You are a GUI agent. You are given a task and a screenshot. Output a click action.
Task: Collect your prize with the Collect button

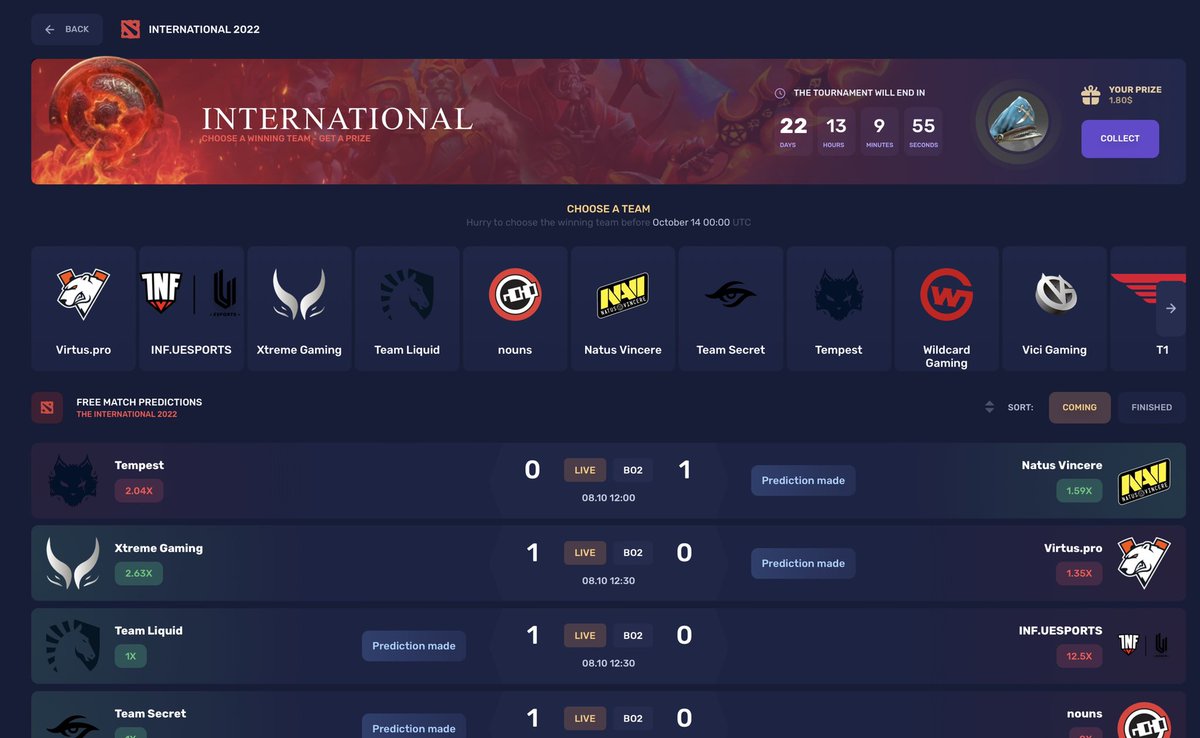pyautogui.click(x=1120, y=139)
